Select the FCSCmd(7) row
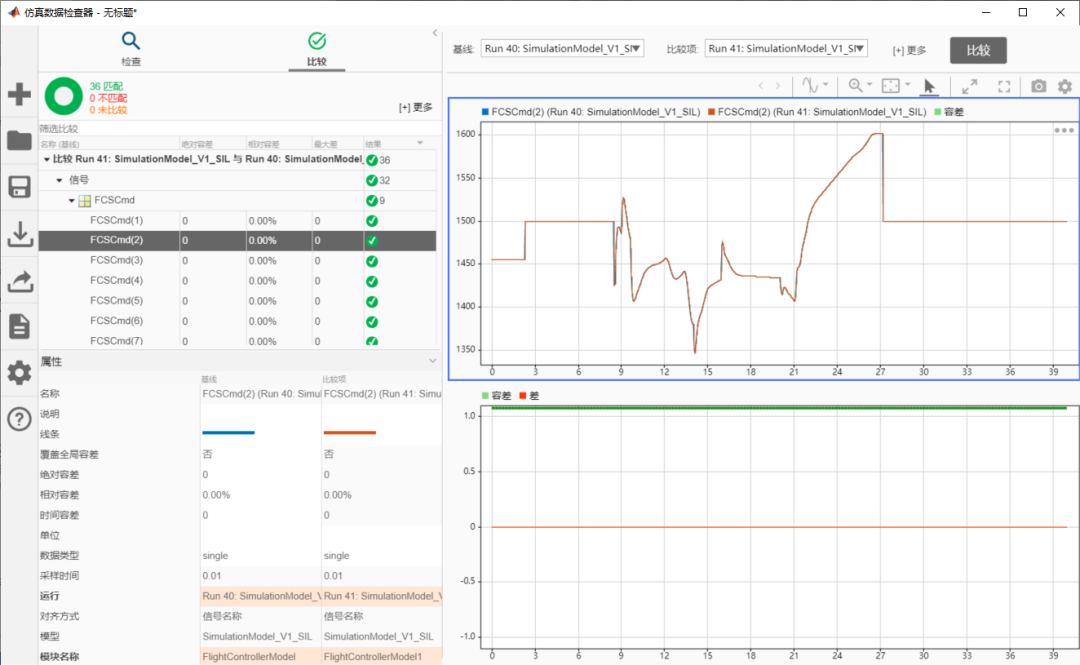1080x665 pixels. point(237,340)
